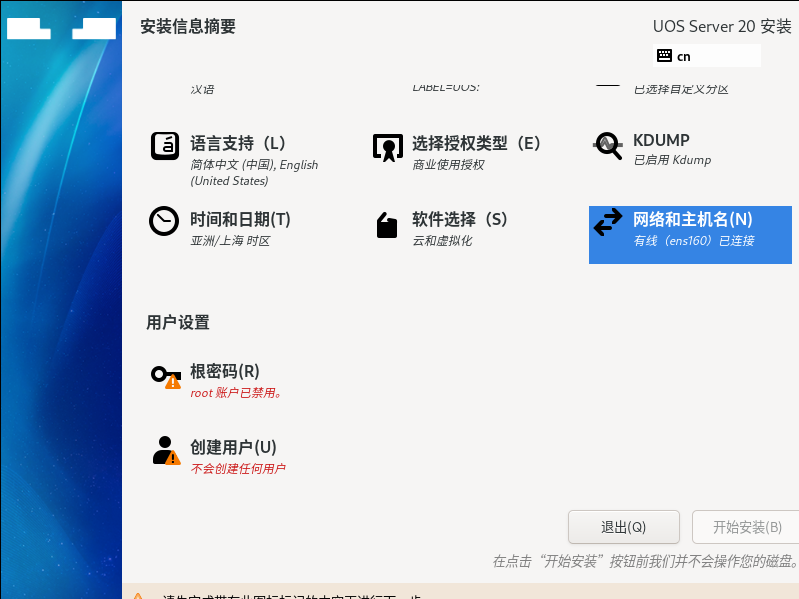799x599 pixels.
Task: Click the cn keyboard layout indicator
Action: point(707,56)
